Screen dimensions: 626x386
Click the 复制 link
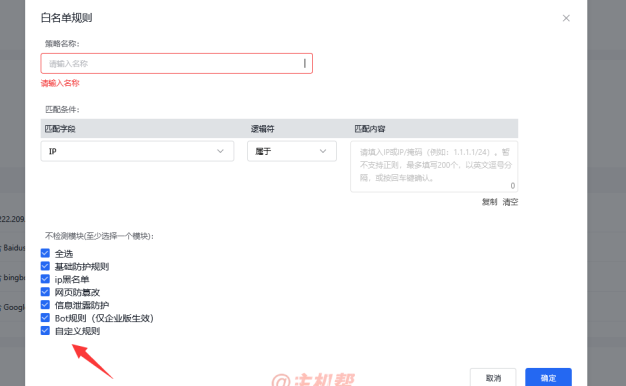489,202
